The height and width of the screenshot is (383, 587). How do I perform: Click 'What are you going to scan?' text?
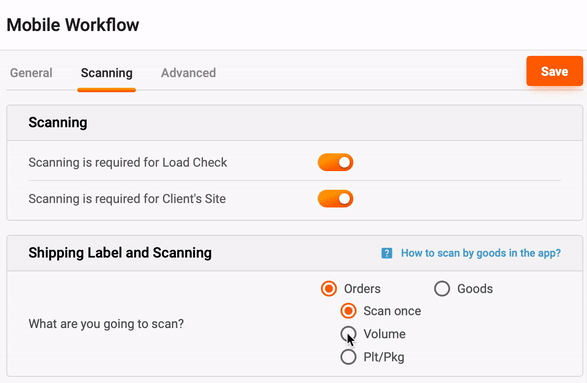coord(106,323)
